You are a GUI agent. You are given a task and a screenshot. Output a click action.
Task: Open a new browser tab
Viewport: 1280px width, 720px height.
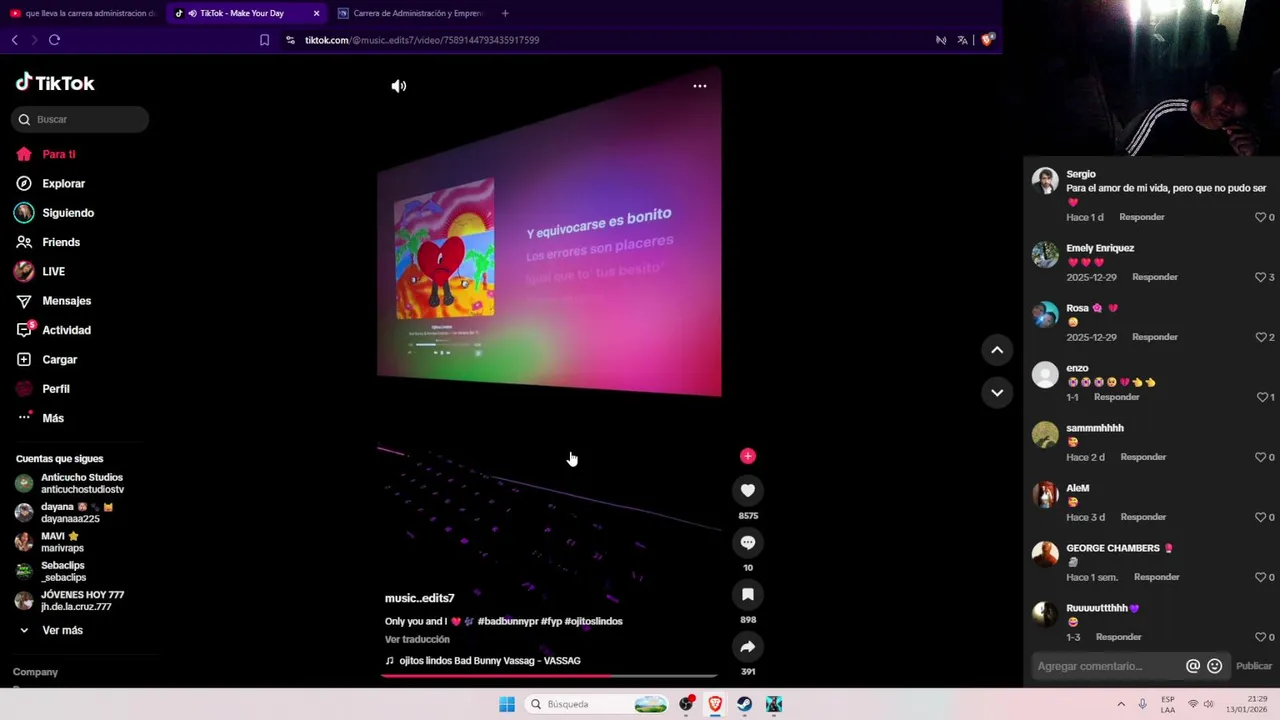505,13
